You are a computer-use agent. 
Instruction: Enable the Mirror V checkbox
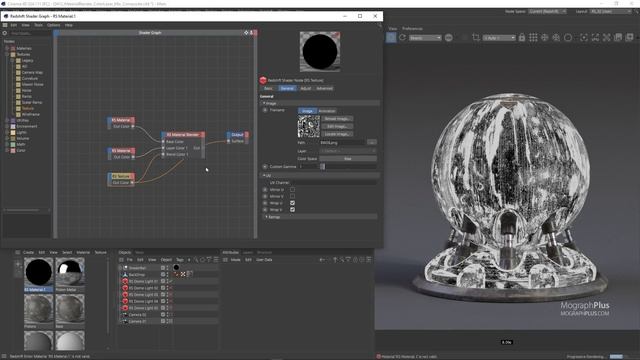click(x=292, y=196)
